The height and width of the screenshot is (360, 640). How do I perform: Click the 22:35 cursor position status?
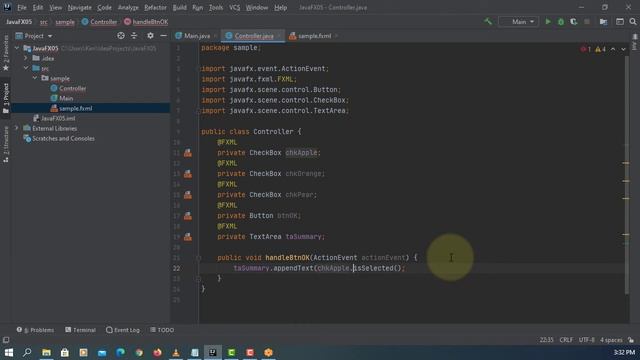(x=547, y=340)
